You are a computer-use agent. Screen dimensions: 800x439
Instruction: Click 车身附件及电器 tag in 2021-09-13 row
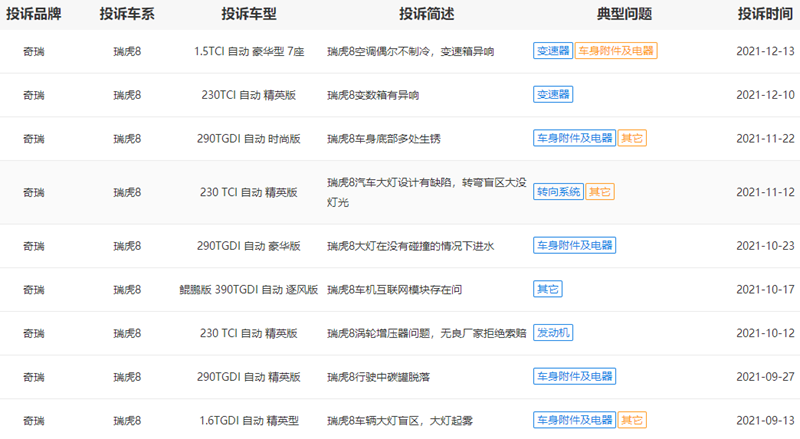point(574,420)
